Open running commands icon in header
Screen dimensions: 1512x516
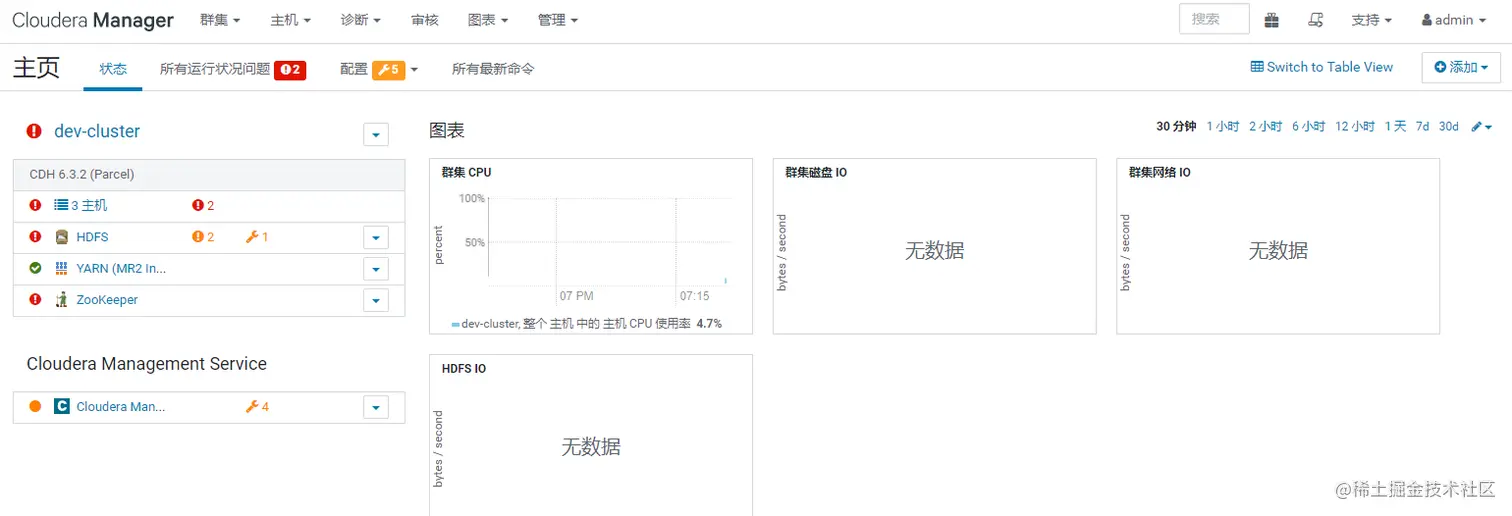click(x=1317, y=20)
